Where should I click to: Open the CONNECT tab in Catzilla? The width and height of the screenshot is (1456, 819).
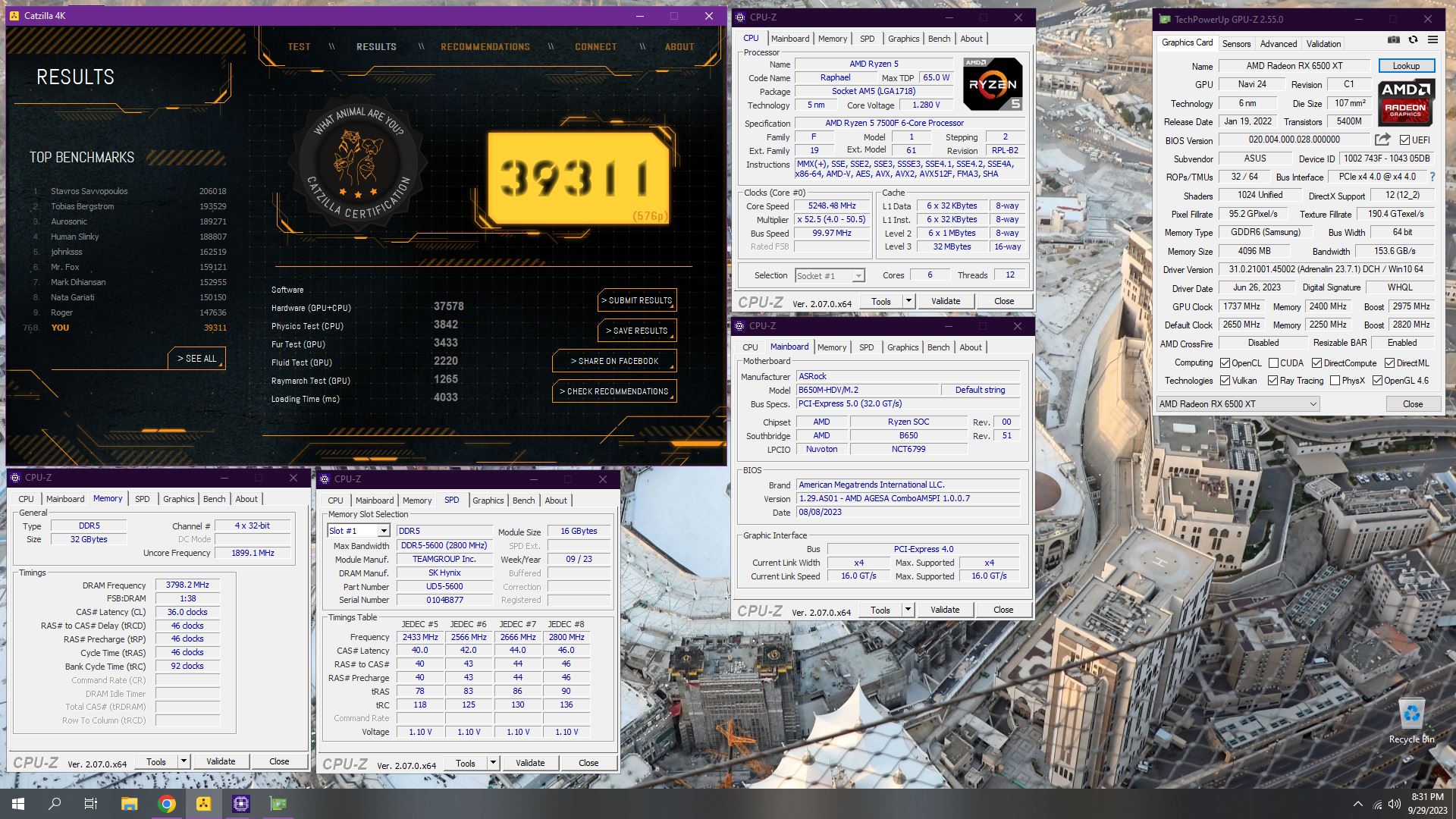pos(595,46)
